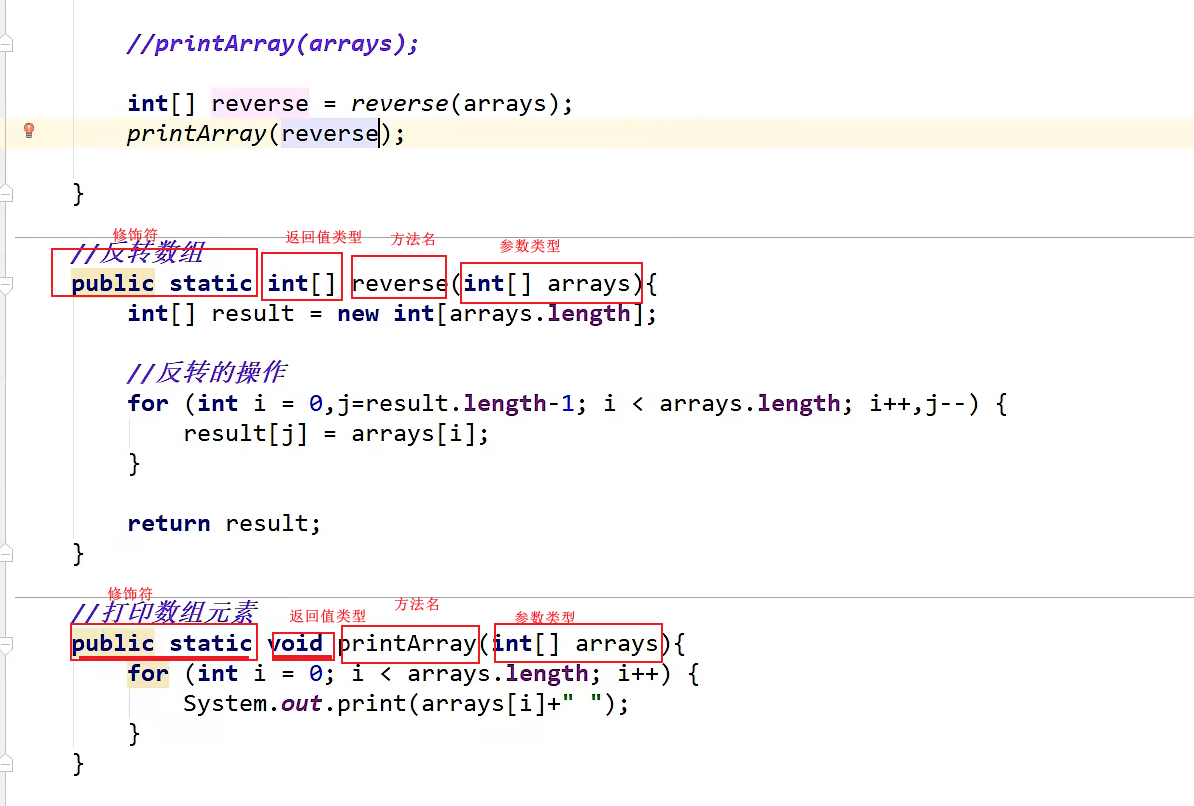Click the //反转的操作 comment
1194x806 pixels.
[206, 373]
